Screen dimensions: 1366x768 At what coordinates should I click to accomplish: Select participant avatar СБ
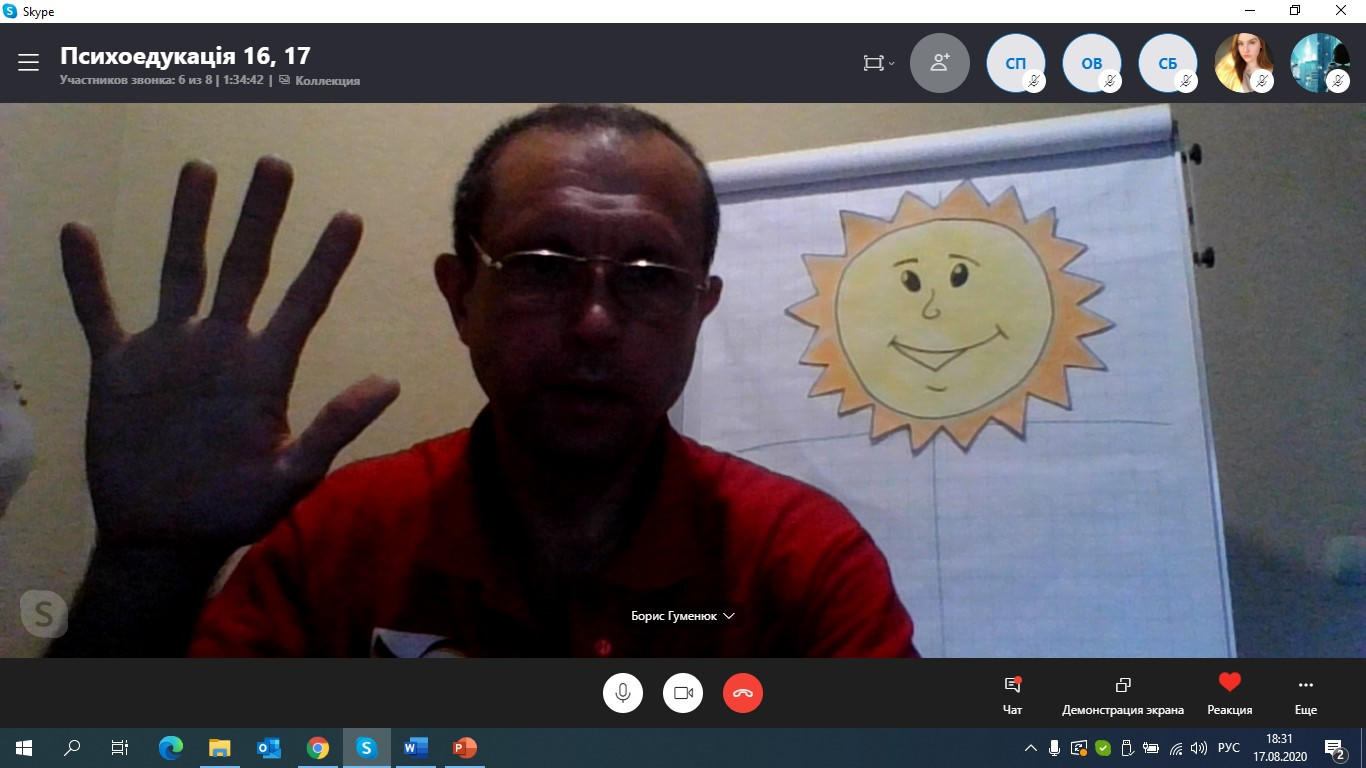point(1168,63)
